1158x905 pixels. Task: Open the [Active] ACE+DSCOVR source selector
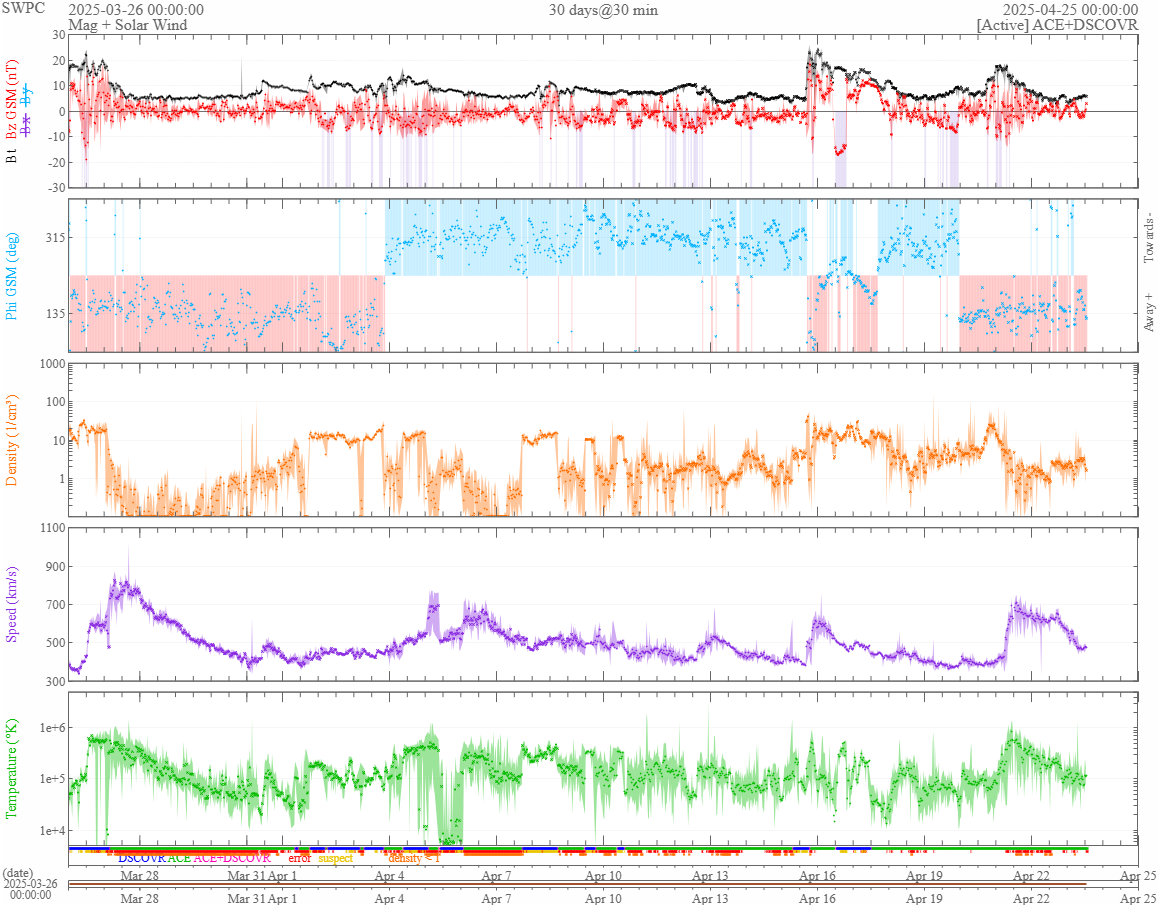point(1057,25)
